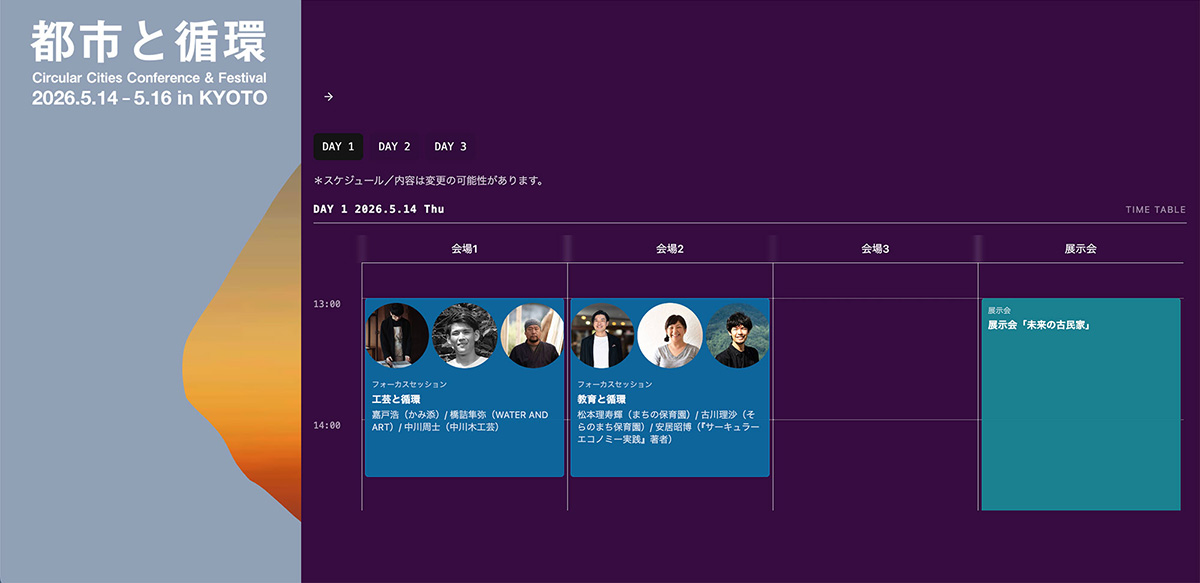Click the 展示会 column header
This screenshot has height=583, width=1200.
click(1080, 248)
